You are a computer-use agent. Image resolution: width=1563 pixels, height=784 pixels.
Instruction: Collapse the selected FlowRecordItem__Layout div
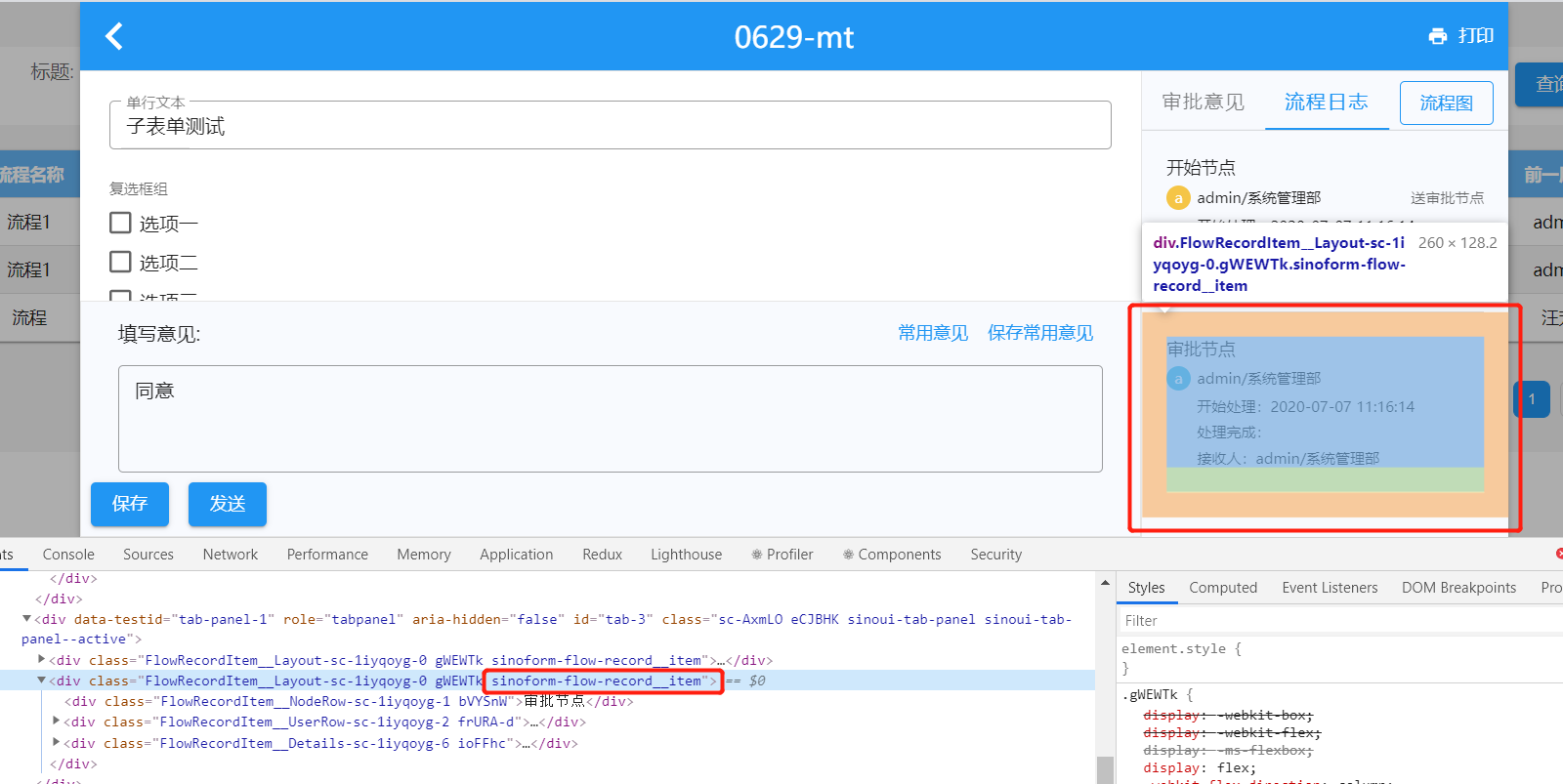pos(41,681)
